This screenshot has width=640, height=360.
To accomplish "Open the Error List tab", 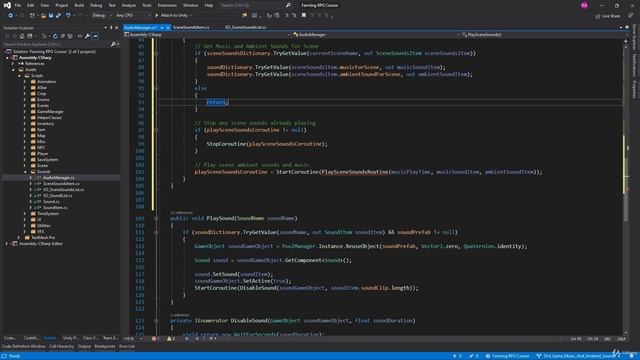I will click(x=127, y=347).
